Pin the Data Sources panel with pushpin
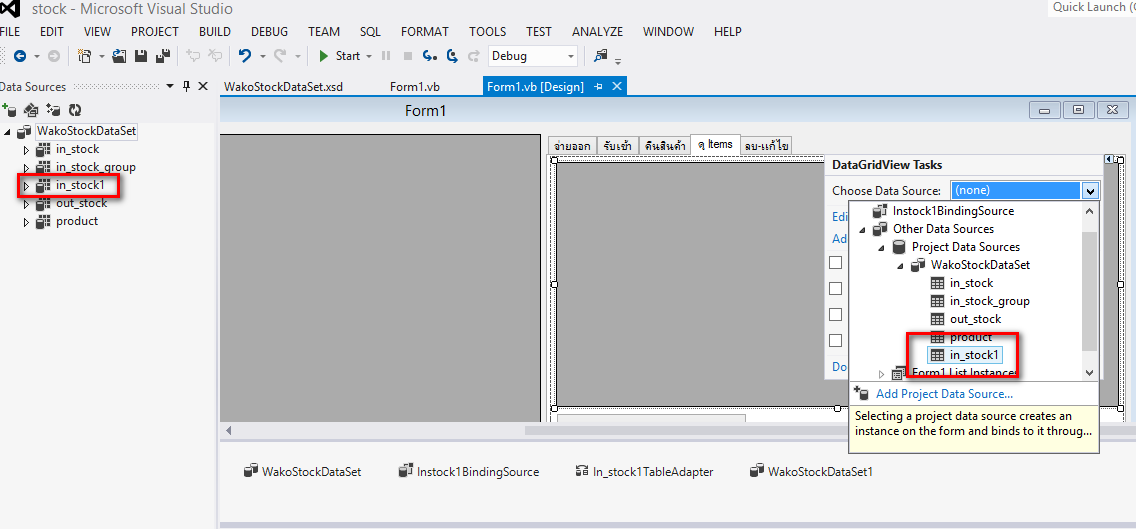Image resolution: width=1136 pixels, height=529 pixels. pyautogui.click(x=186, y=86)
